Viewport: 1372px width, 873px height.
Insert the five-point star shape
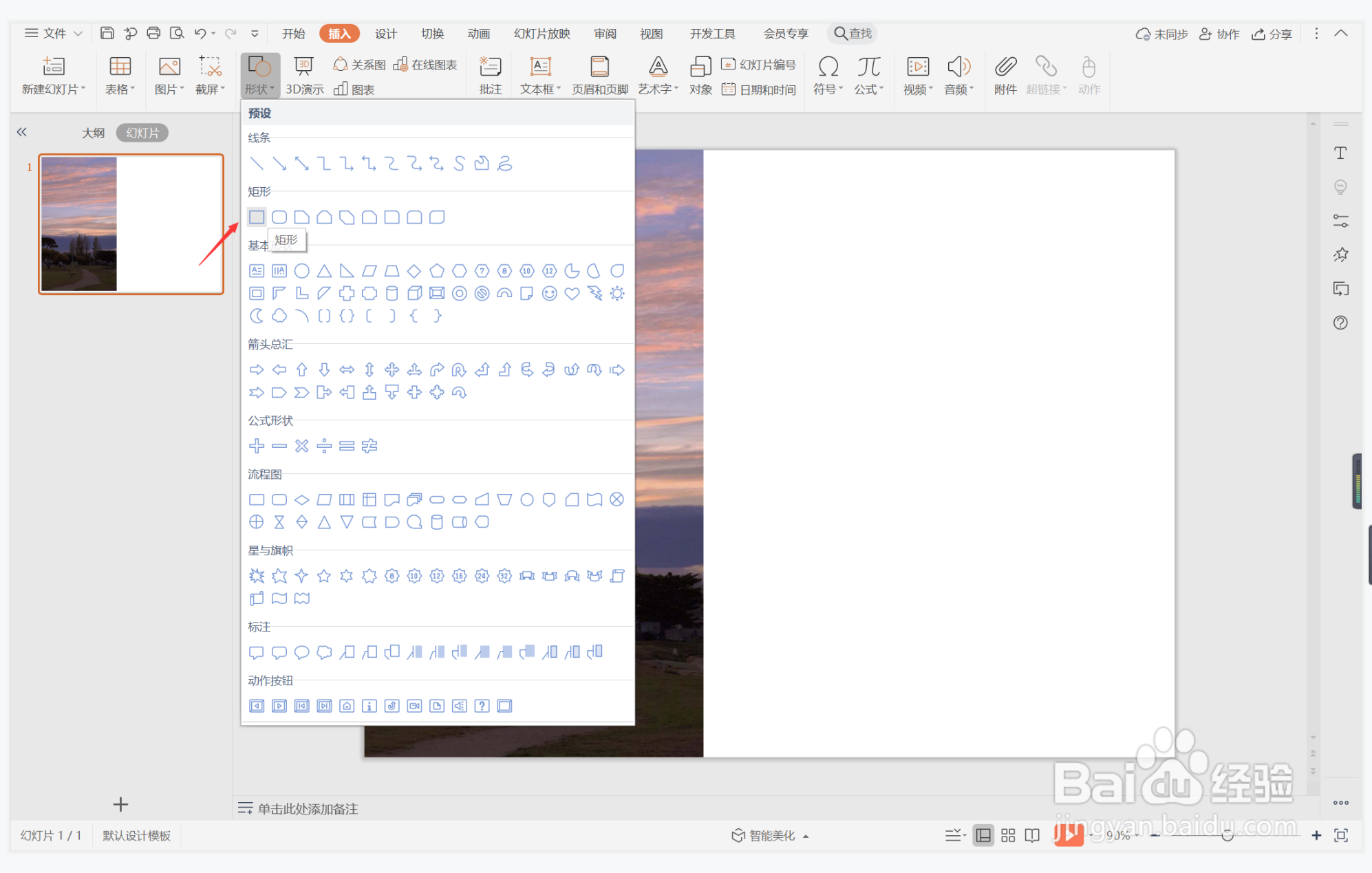pos(324,576)
